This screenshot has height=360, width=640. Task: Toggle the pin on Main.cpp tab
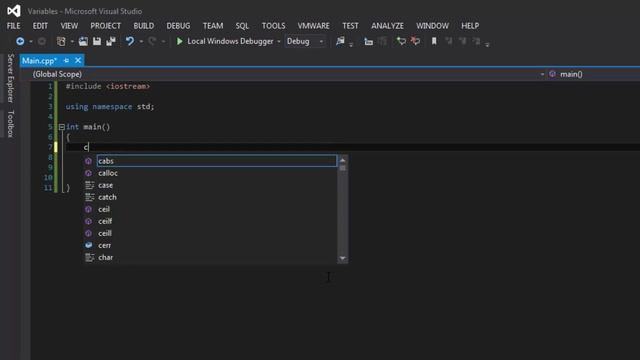(66, 61)
